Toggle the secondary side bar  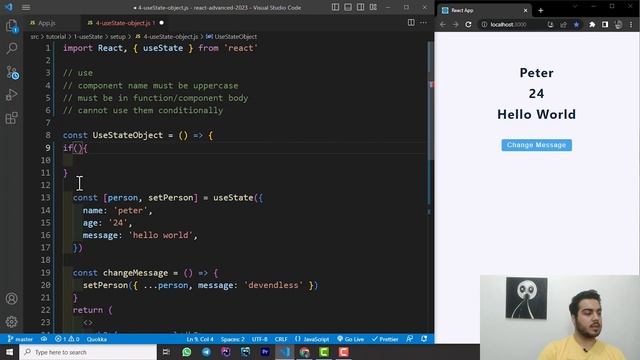pos(360,7)
